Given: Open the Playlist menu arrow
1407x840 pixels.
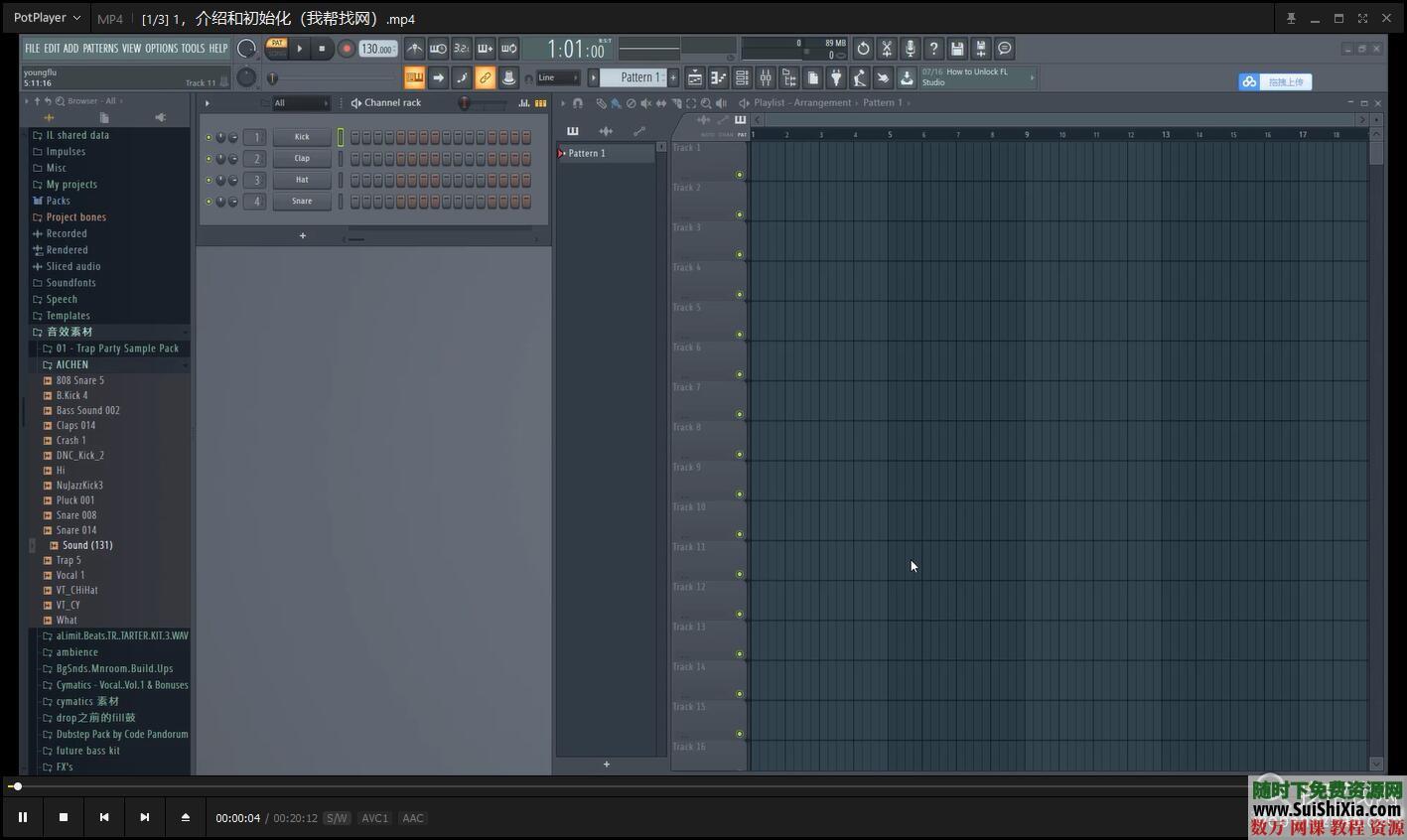Looking at the screenshot, I should 563,103.
